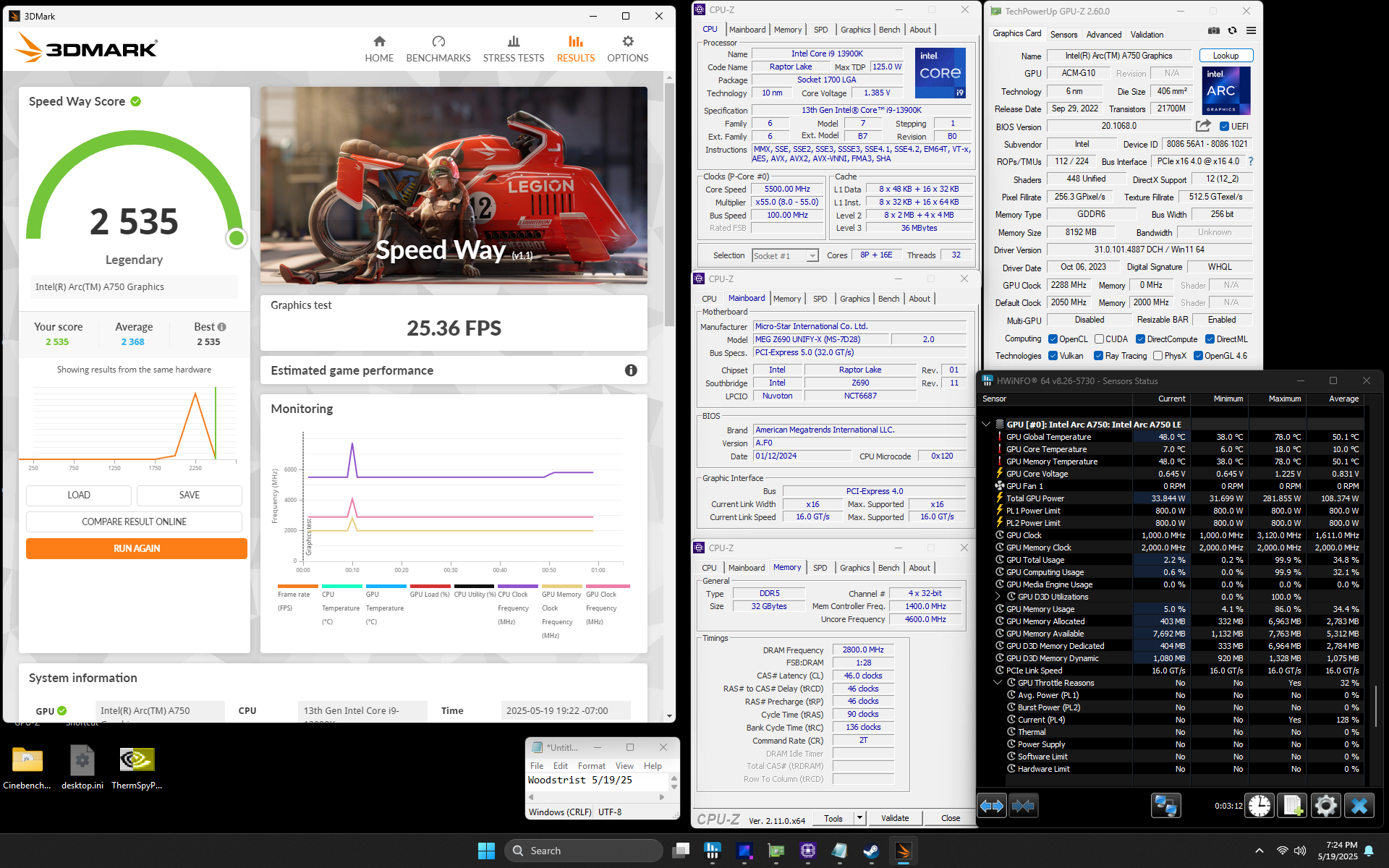Click the RUN AGAIN button
This screenshot has width=1389, height=868.
(137, 548)
